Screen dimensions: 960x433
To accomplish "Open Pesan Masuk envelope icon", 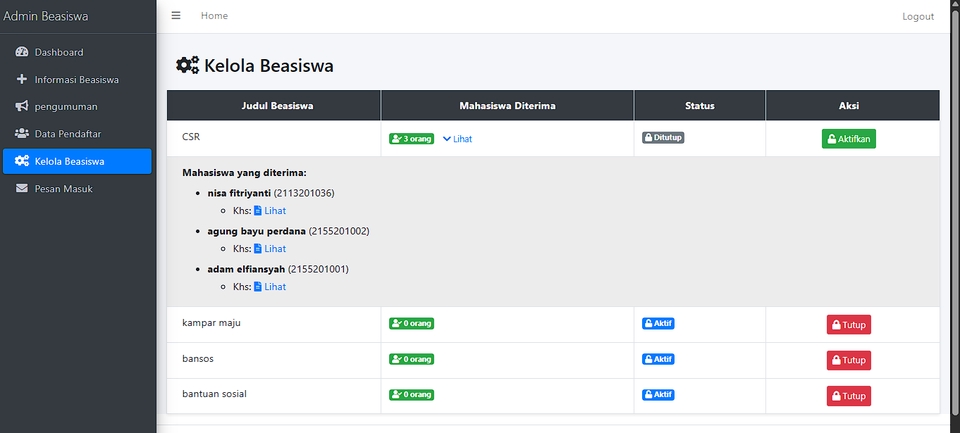I will (22, 188).
